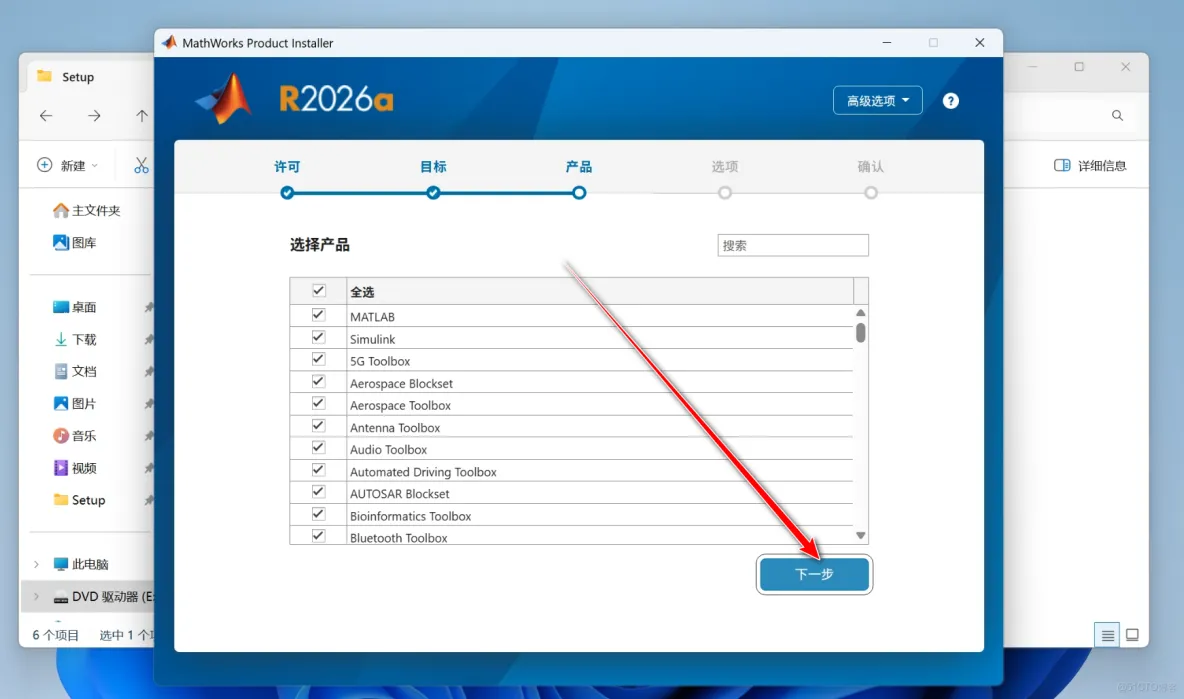Toggle the 全选 checkbox
The width and height of the screenshot is (1184, 699).
[319, 291]
